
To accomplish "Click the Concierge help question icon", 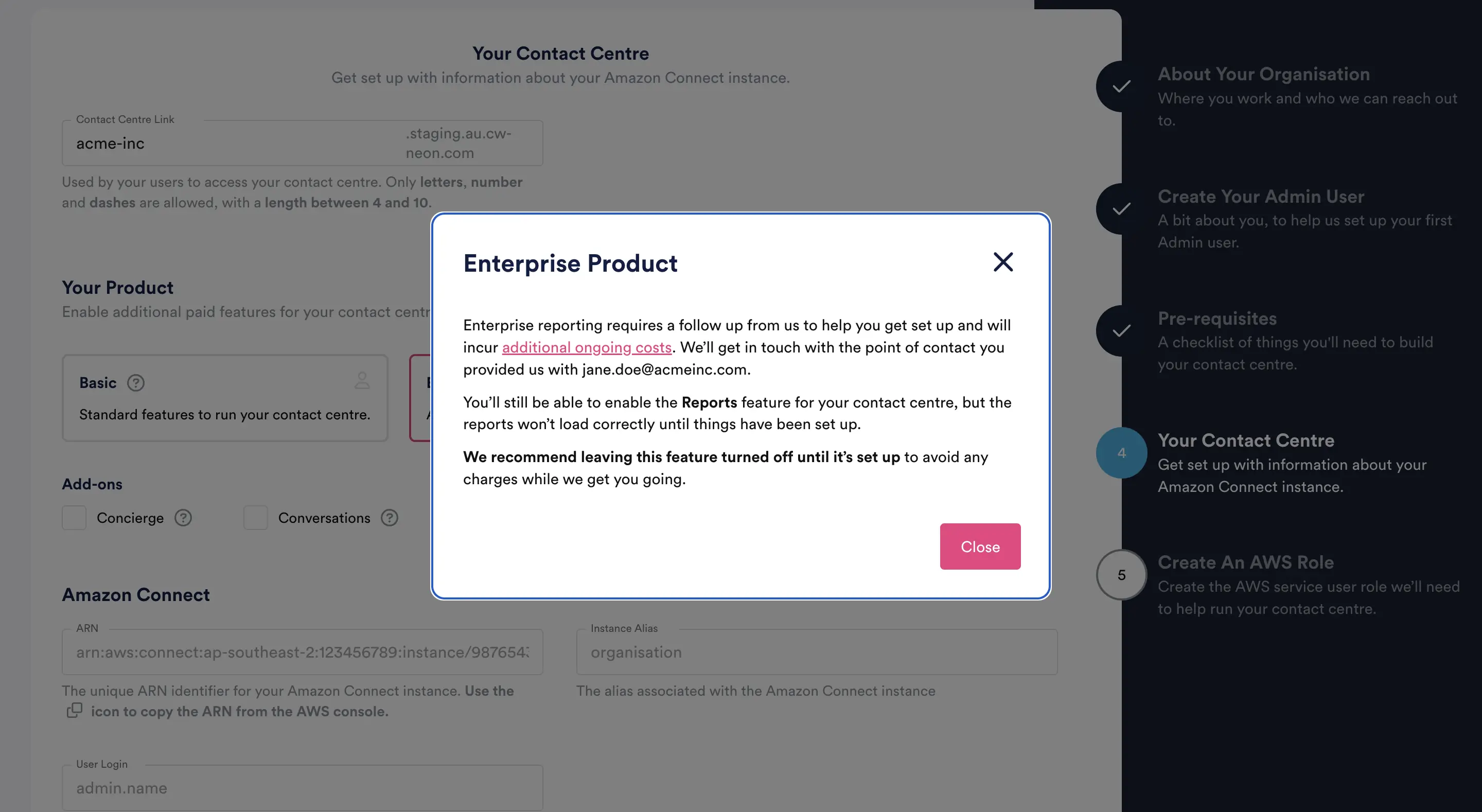I will (x=183, y=518).
